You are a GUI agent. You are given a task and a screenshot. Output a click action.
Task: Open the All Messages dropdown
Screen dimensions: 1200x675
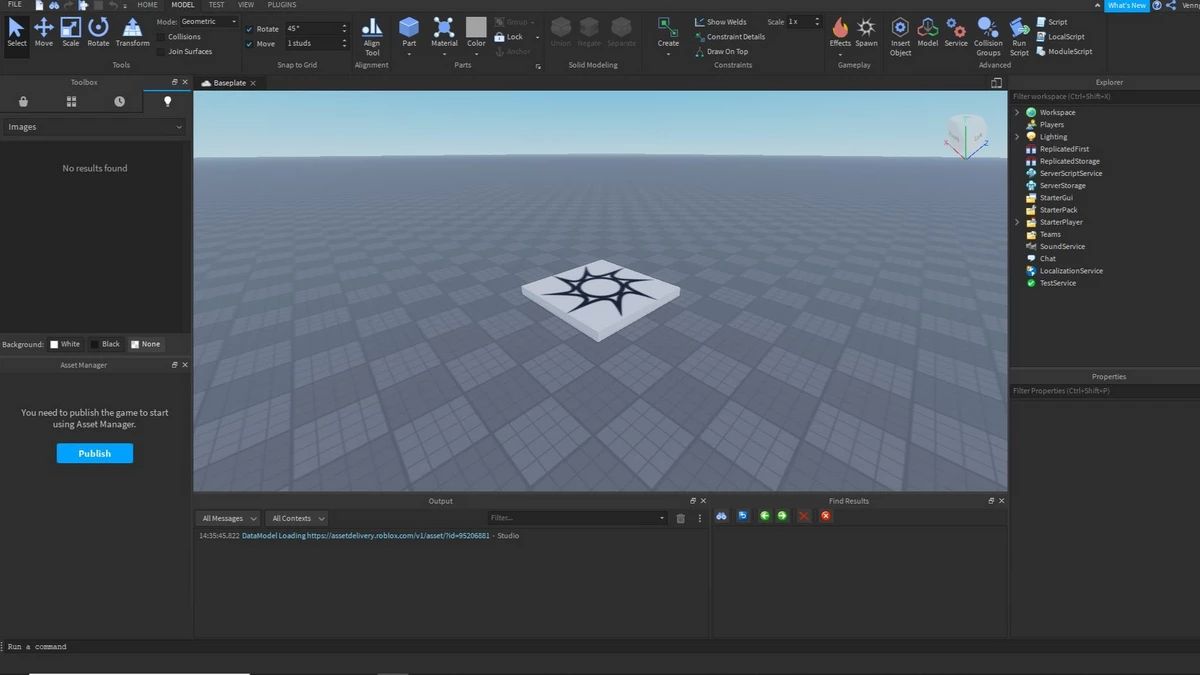[x=227, y=518]
